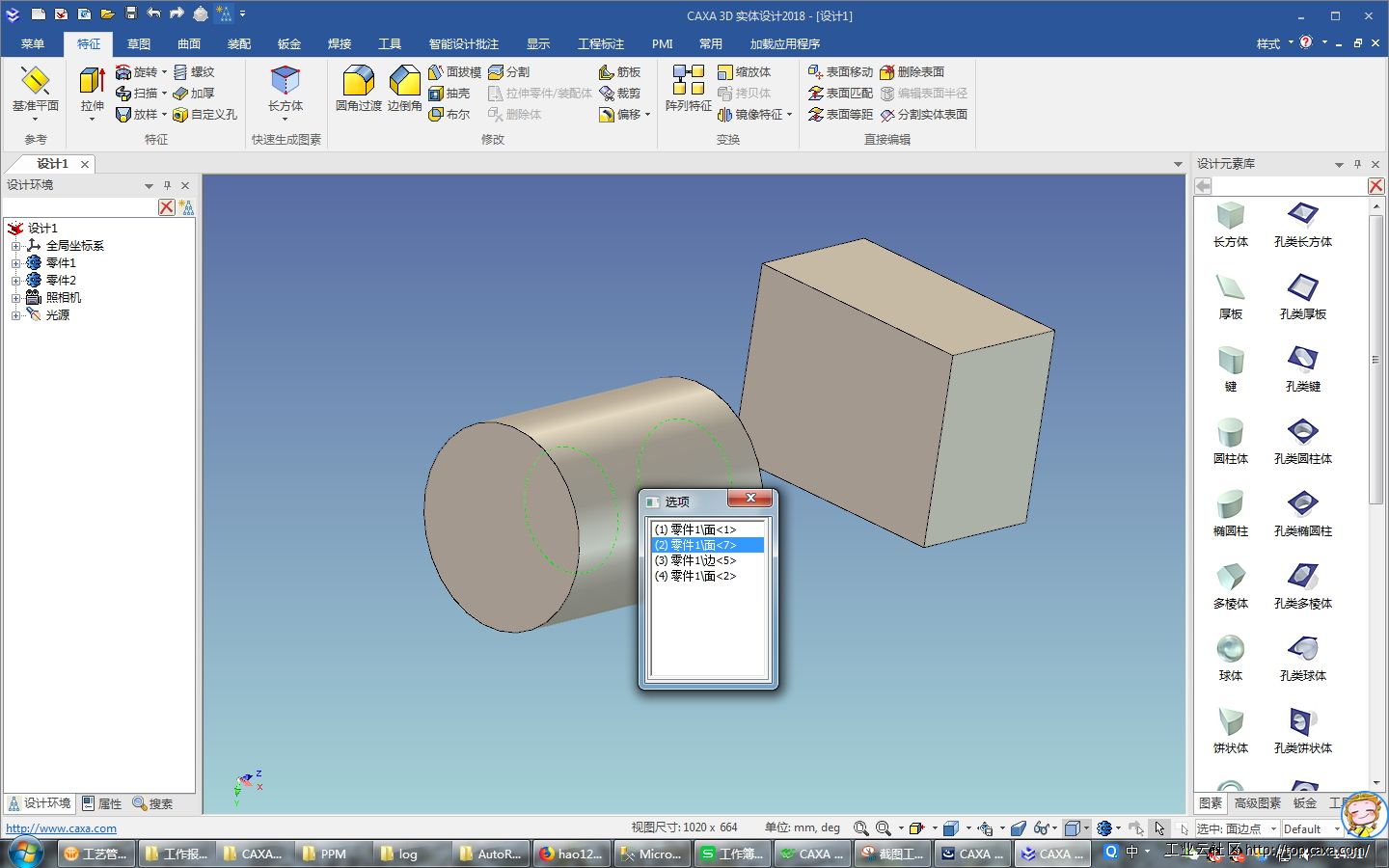The width and height of the screenshot is (1389, 868).
Task: Expand the 零件1 tree node
Action: (x=15, y=263)
